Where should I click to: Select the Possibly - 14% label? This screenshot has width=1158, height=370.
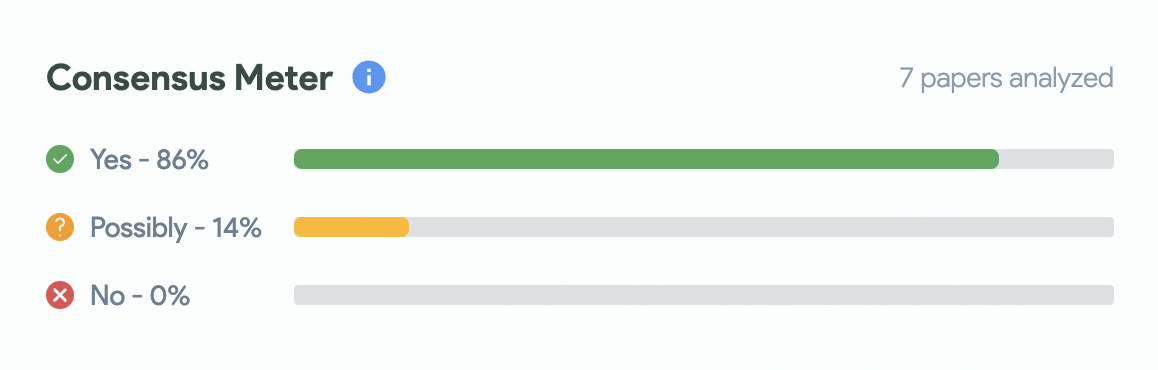176,227
